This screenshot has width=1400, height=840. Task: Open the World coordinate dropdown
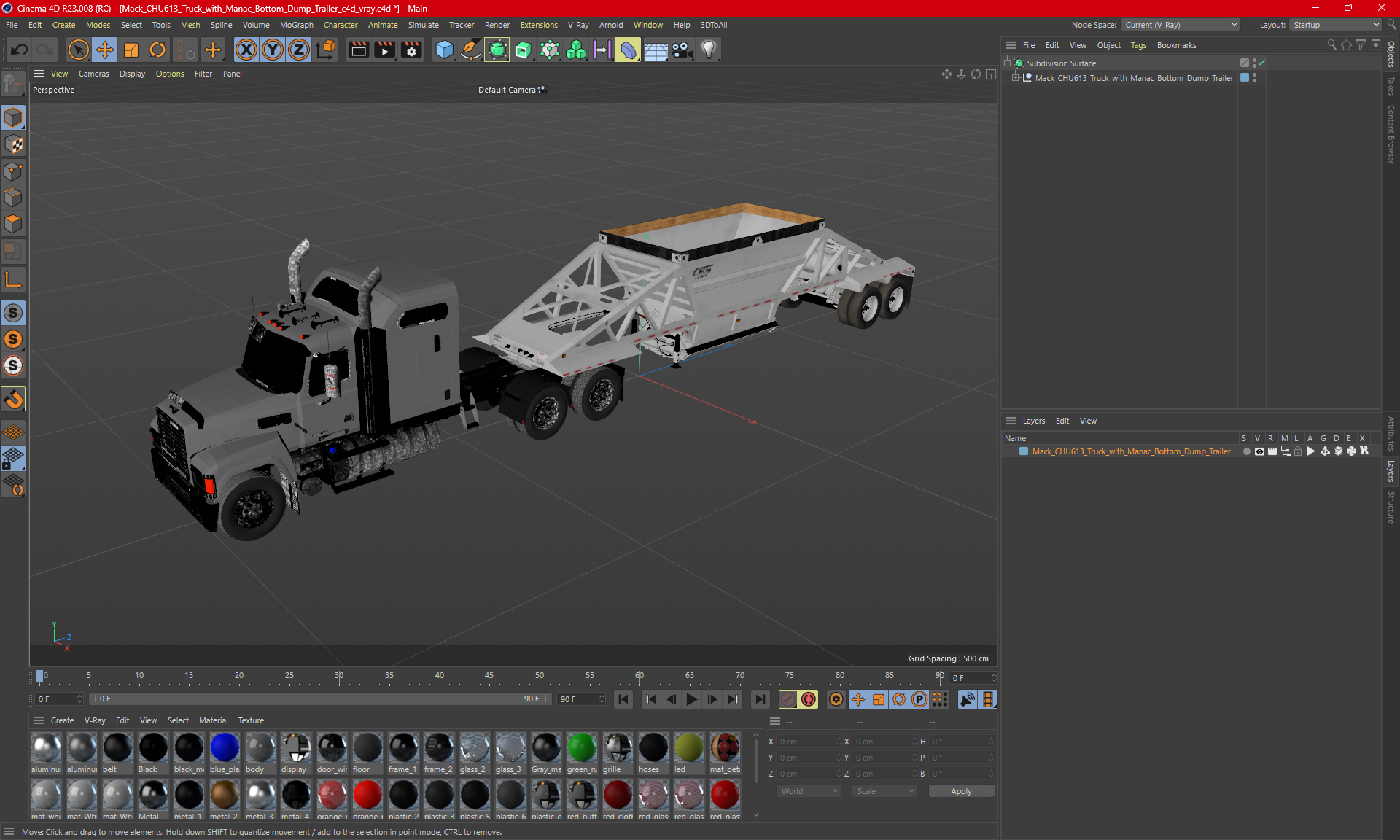point(809,791)
